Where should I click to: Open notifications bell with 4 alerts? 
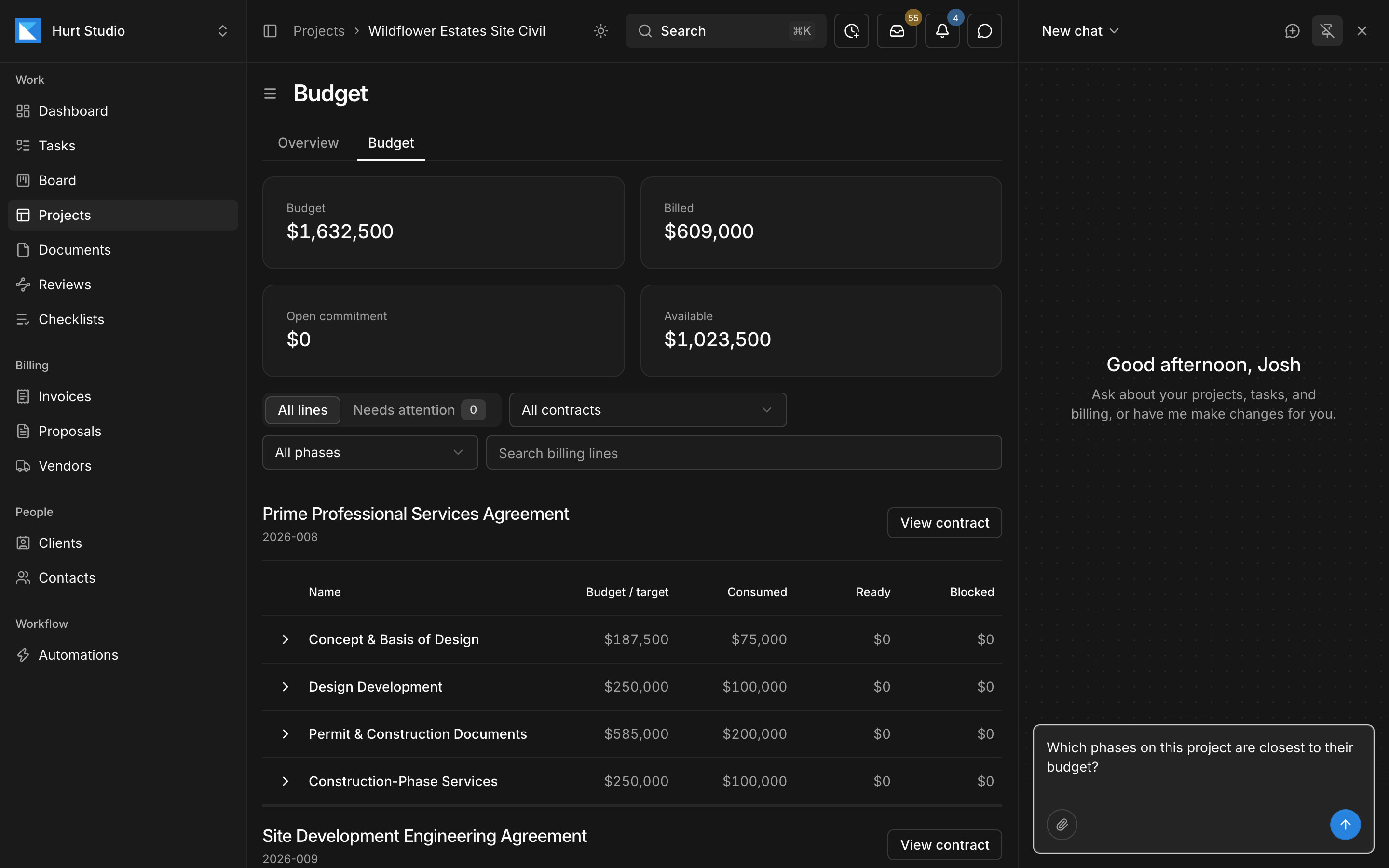[x=942, y=31]
